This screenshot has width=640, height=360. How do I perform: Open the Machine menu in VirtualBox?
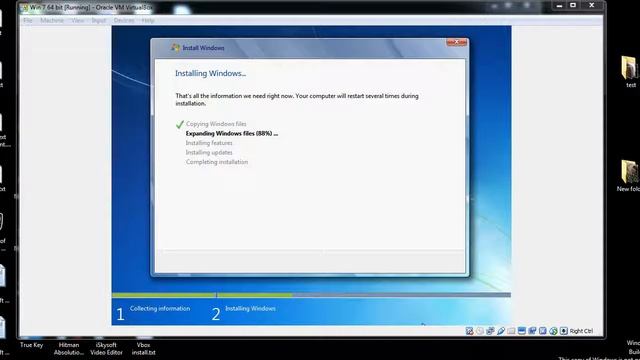tap(52, 20)
